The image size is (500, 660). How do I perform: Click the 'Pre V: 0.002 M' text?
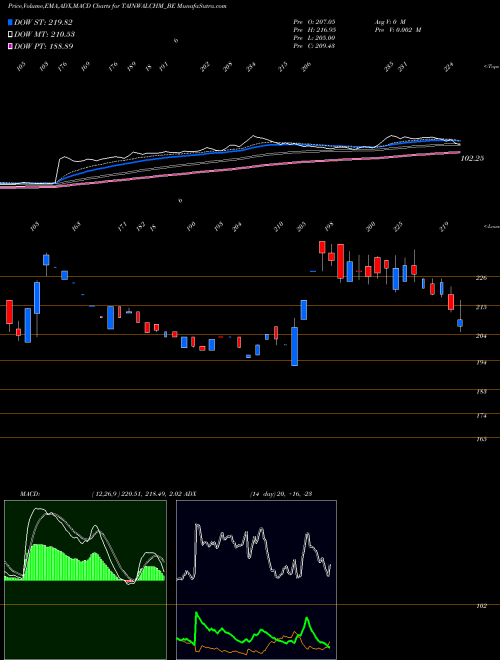[397, 30]
